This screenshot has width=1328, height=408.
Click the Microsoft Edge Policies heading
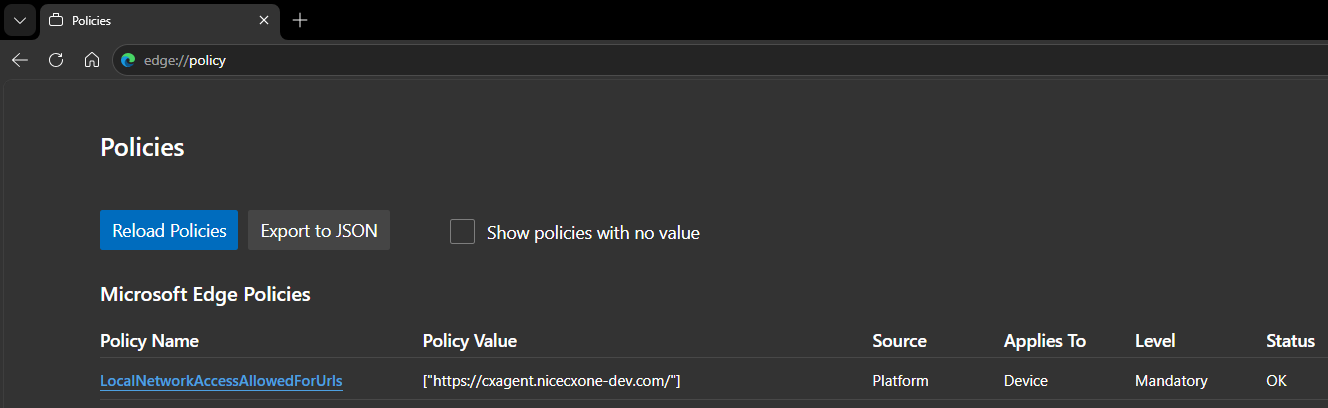pyautogui.click(x=205, y=294)
